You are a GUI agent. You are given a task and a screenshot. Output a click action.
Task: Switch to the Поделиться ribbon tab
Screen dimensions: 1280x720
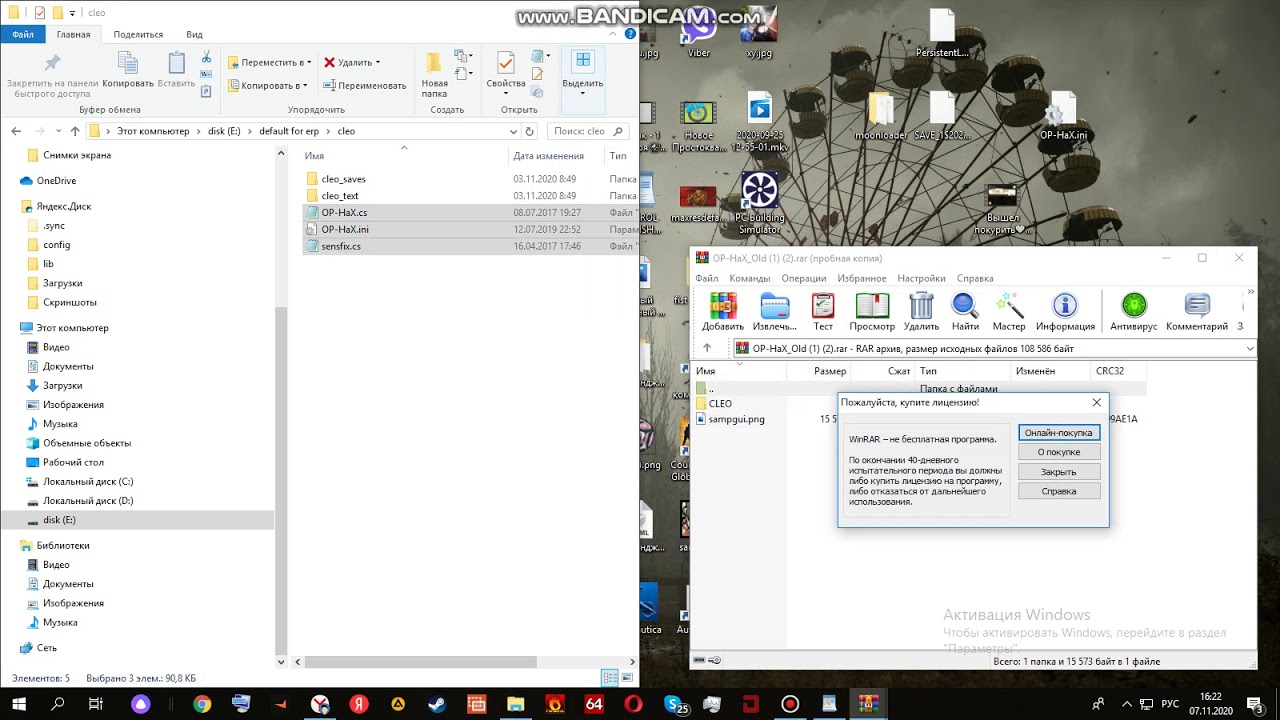[x=138, y=34]
